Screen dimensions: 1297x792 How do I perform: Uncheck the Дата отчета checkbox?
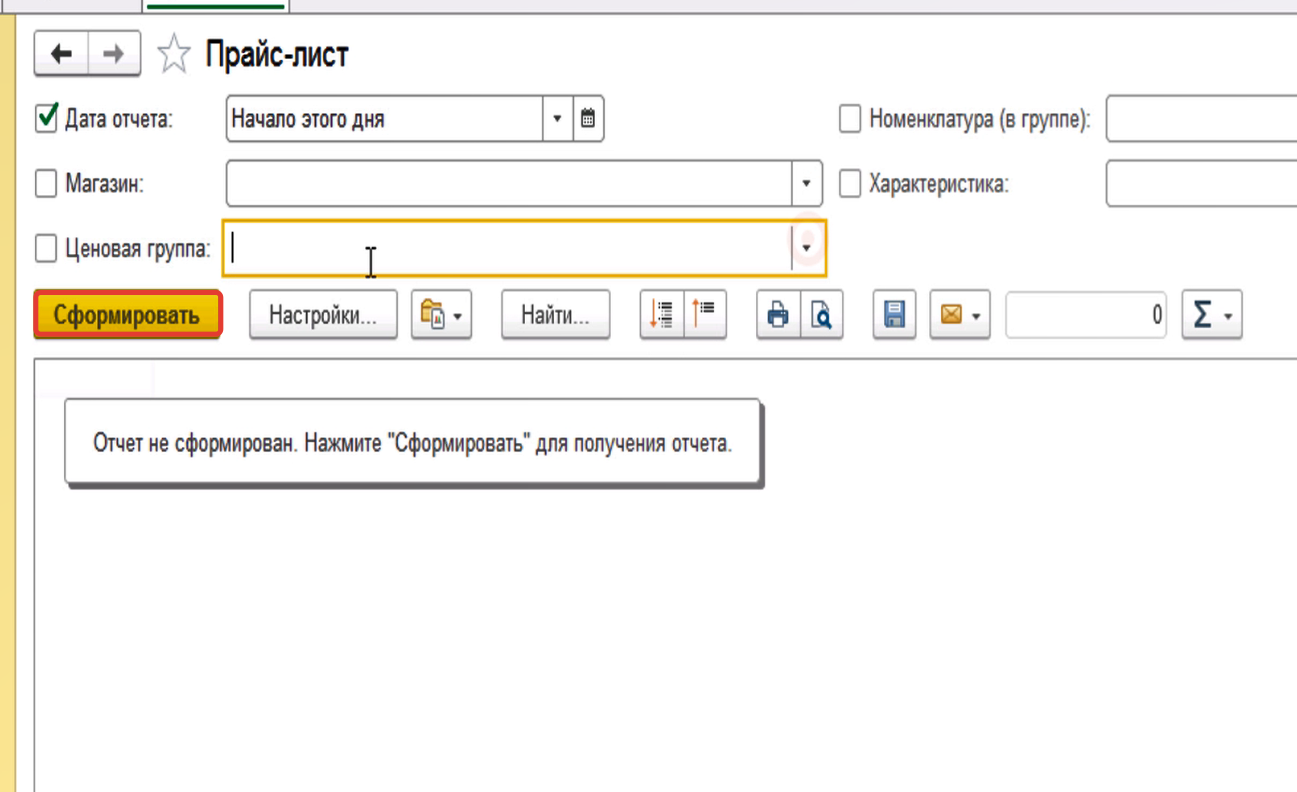46,119
